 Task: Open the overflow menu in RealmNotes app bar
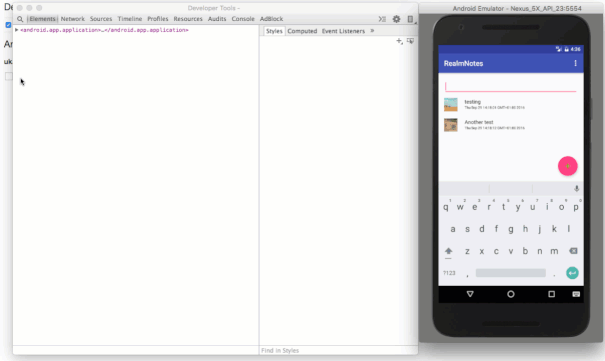coord(575,63)
